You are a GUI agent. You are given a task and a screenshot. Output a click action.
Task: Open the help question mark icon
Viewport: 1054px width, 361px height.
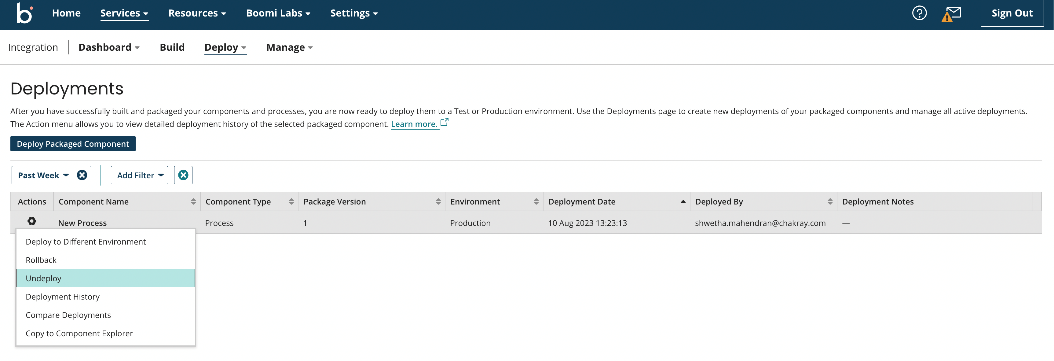pos(919,13)
